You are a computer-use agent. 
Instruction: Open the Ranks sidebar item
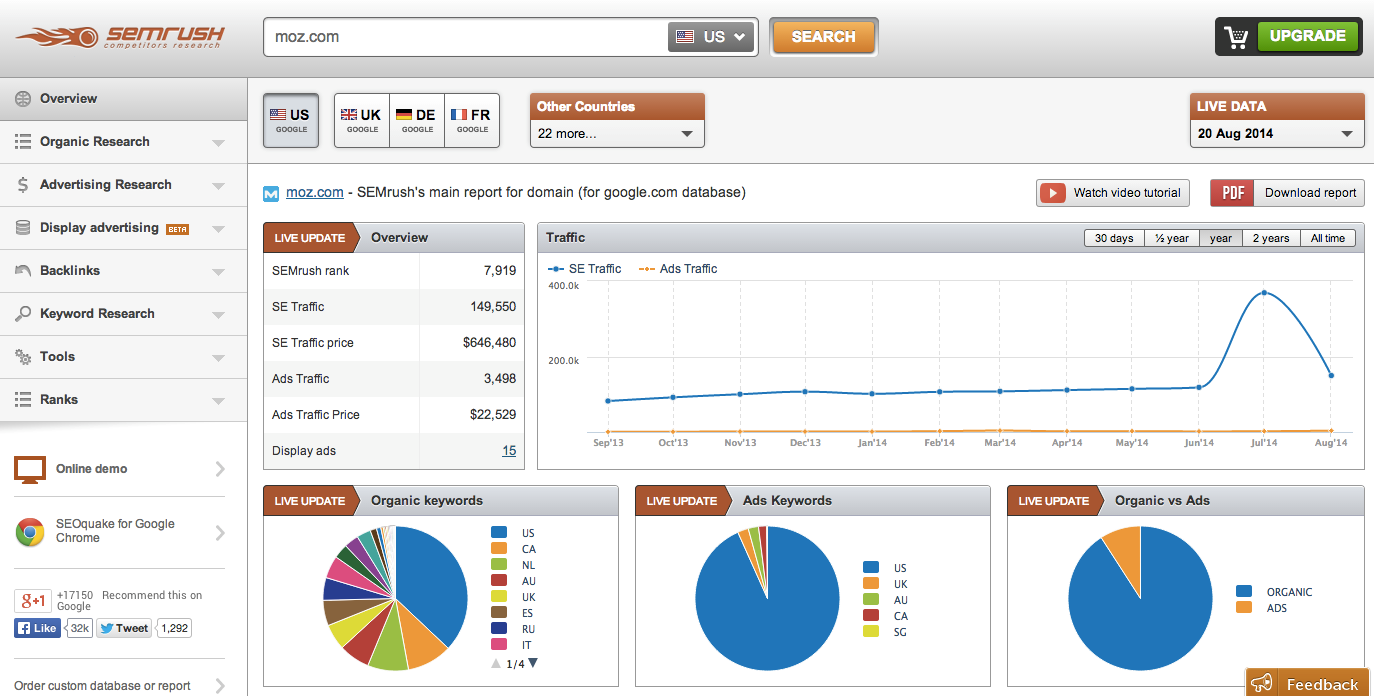click(123, 400)
